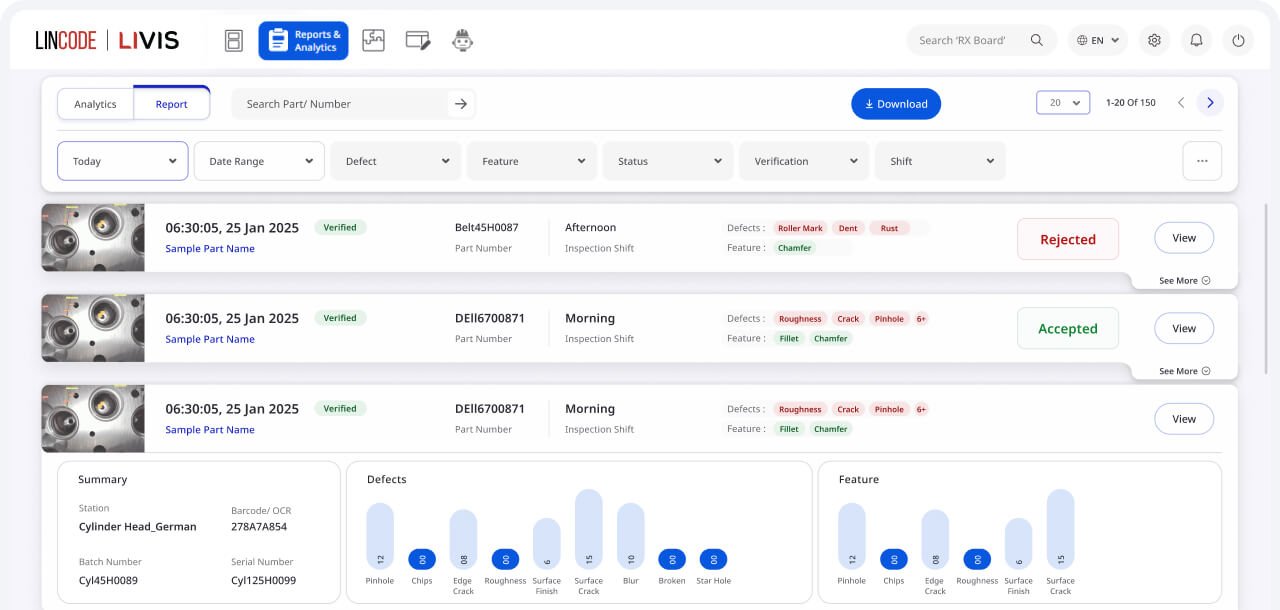Viewport: 1280px width, 610px height.
Task: Click the puzzle piece icon in navigation
Action: tap(373, 41)
